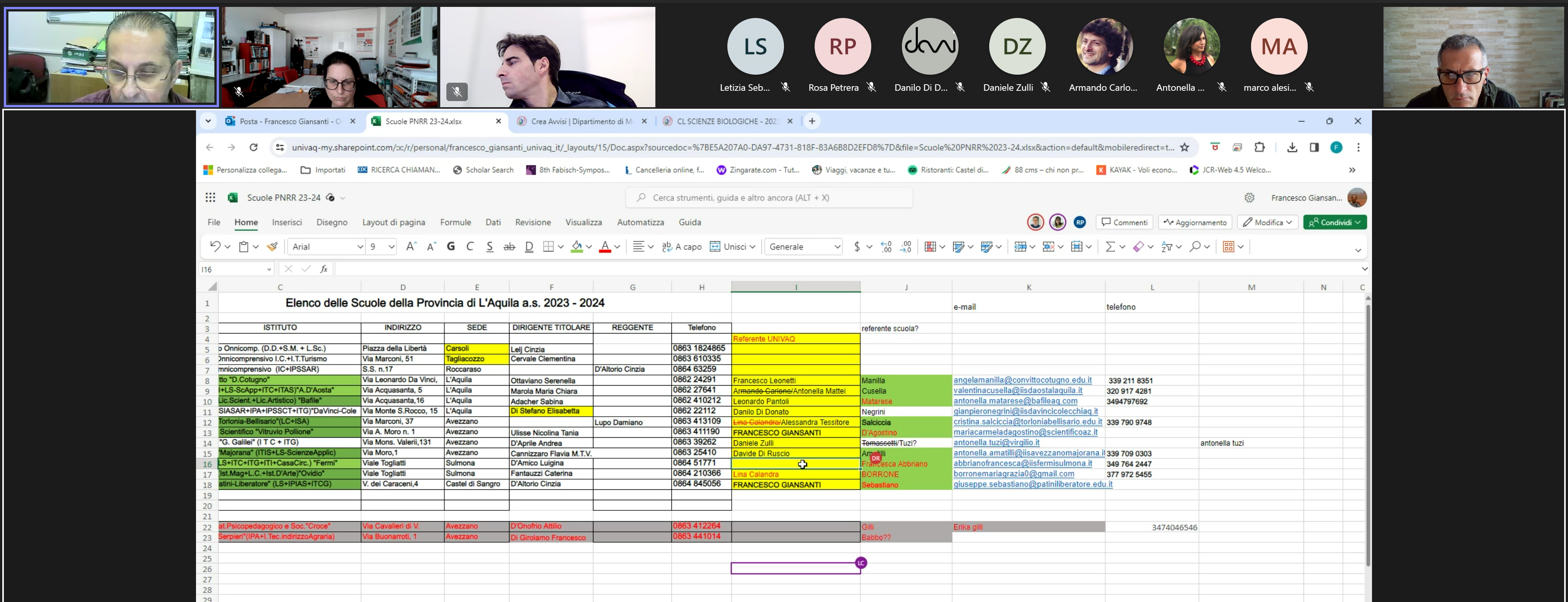The width and height of the screenshot is (1568, 602).
Task: Open the angelamanilla@convittocotugno.edu.it email link
Action: click(x=1022, y=380)
